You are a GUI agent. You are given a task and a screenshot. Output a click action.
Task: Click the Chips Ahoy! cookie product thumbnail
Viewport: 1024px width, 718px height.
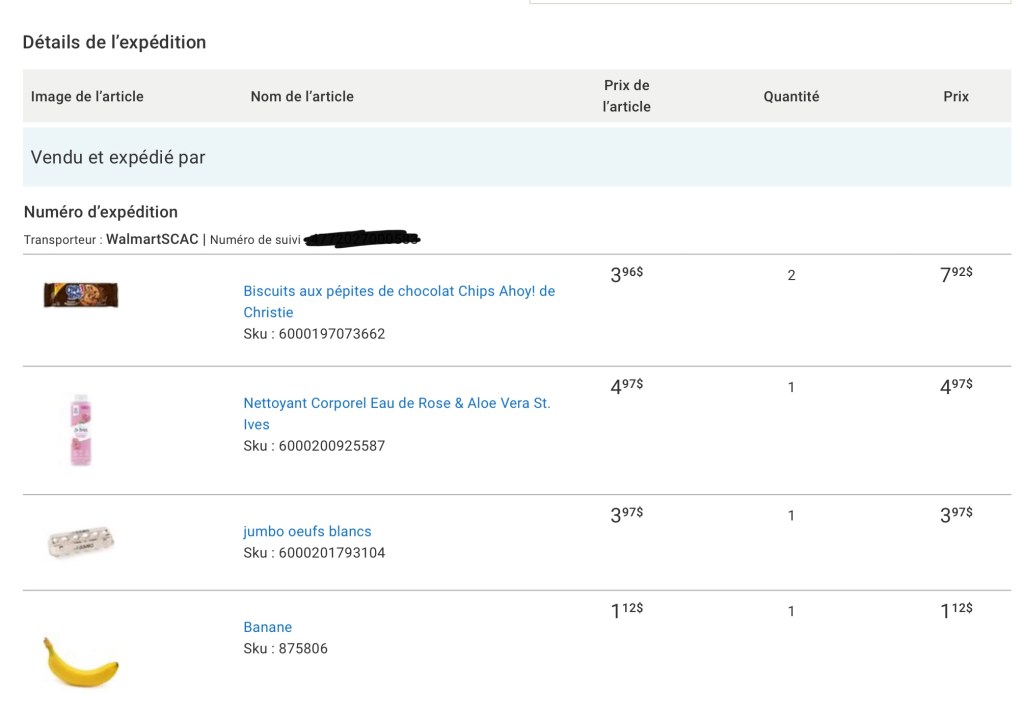coord(81,295)
